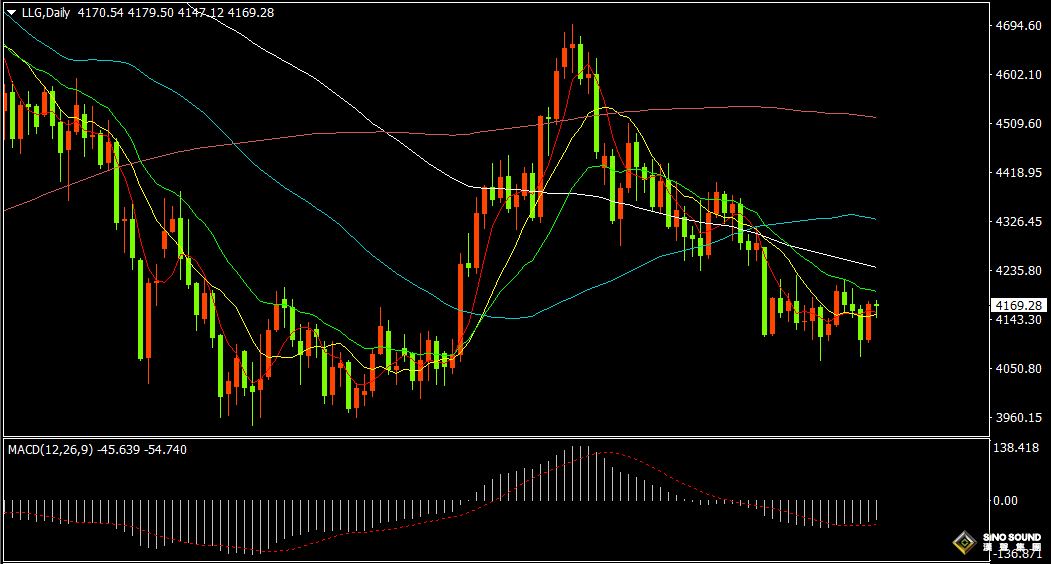Click the OHLC values 4170.54 4179.50 4147.12 4169.28
Viewport: 1051px width, 564px height.
click(176, 13)
